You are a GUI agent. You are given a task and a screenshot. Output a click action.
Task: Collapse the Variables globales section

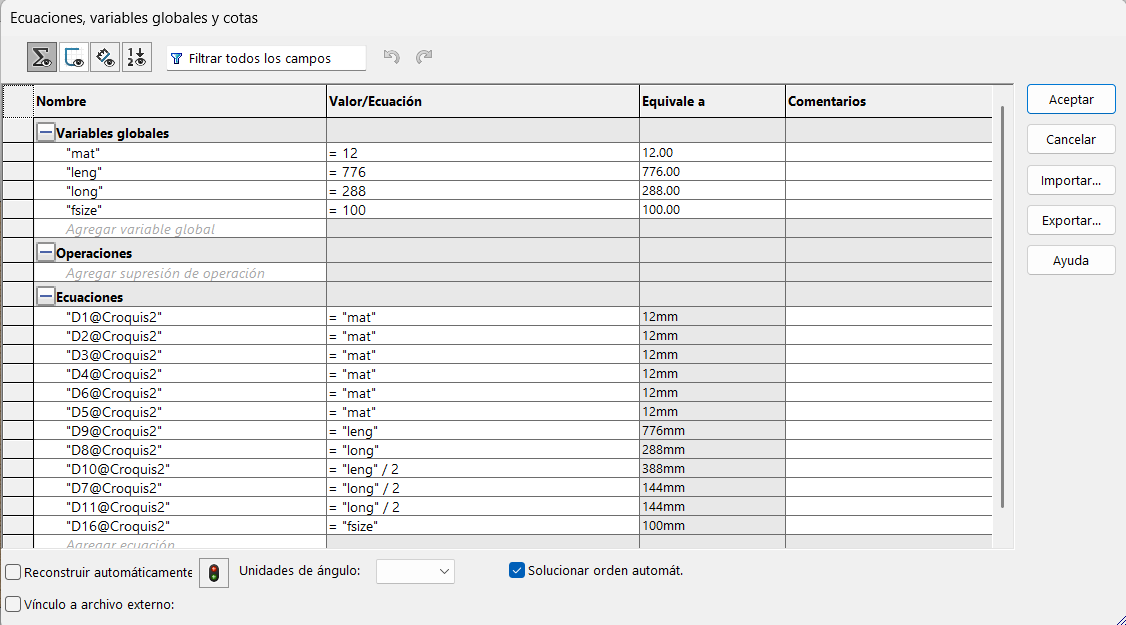pos(45,133)
